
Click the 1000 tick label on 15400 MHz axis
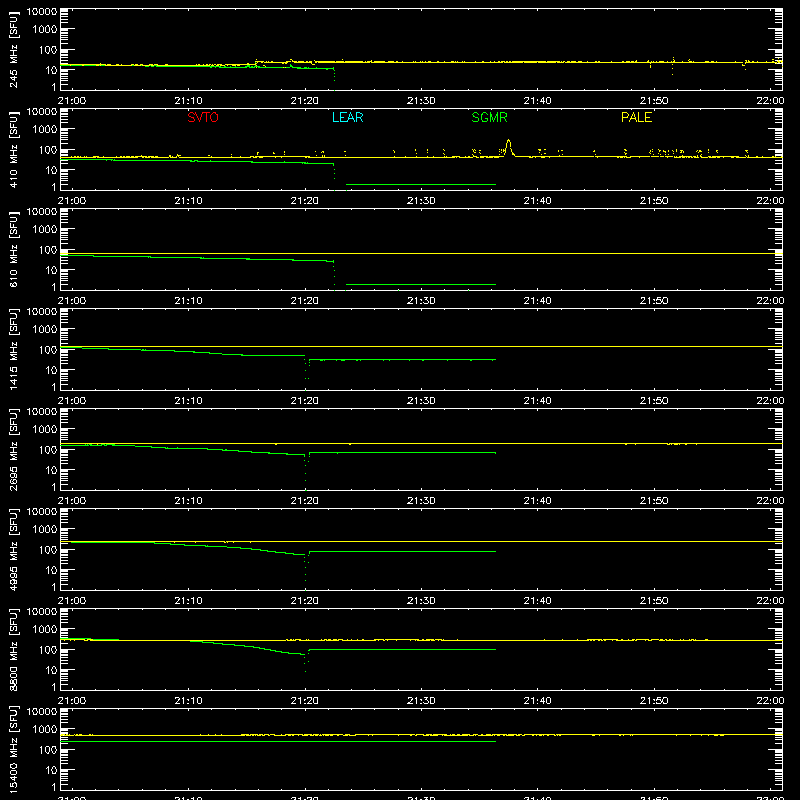pyautogui.click(x=45, y=729)
